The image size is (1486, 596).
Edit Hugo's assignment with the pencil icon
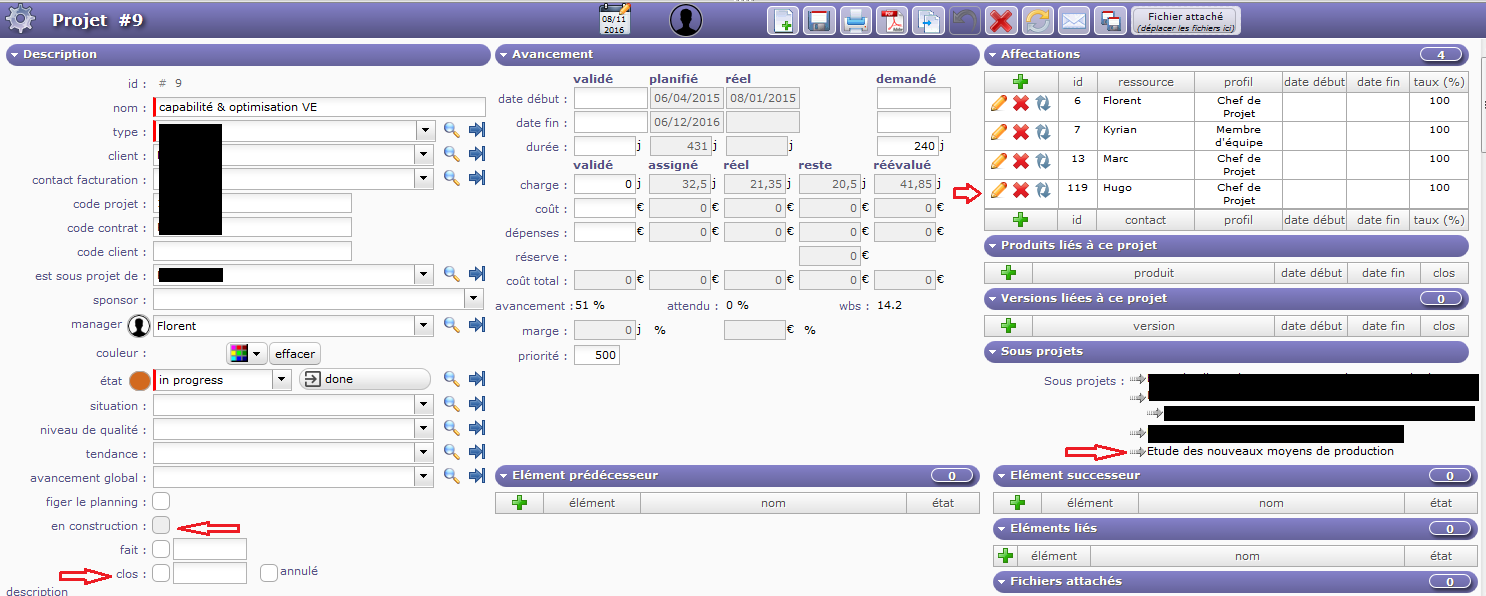point(998,190)
